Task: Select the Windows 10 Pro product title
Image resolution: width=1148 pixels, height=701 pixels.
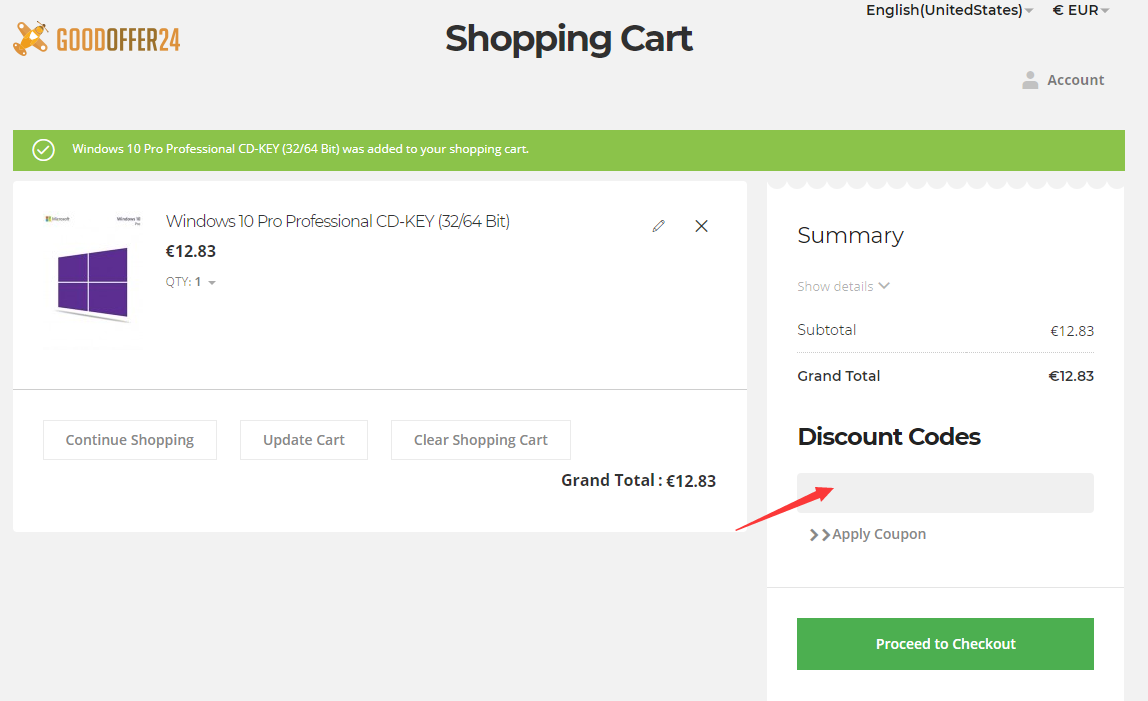Action: click(337, 221)
